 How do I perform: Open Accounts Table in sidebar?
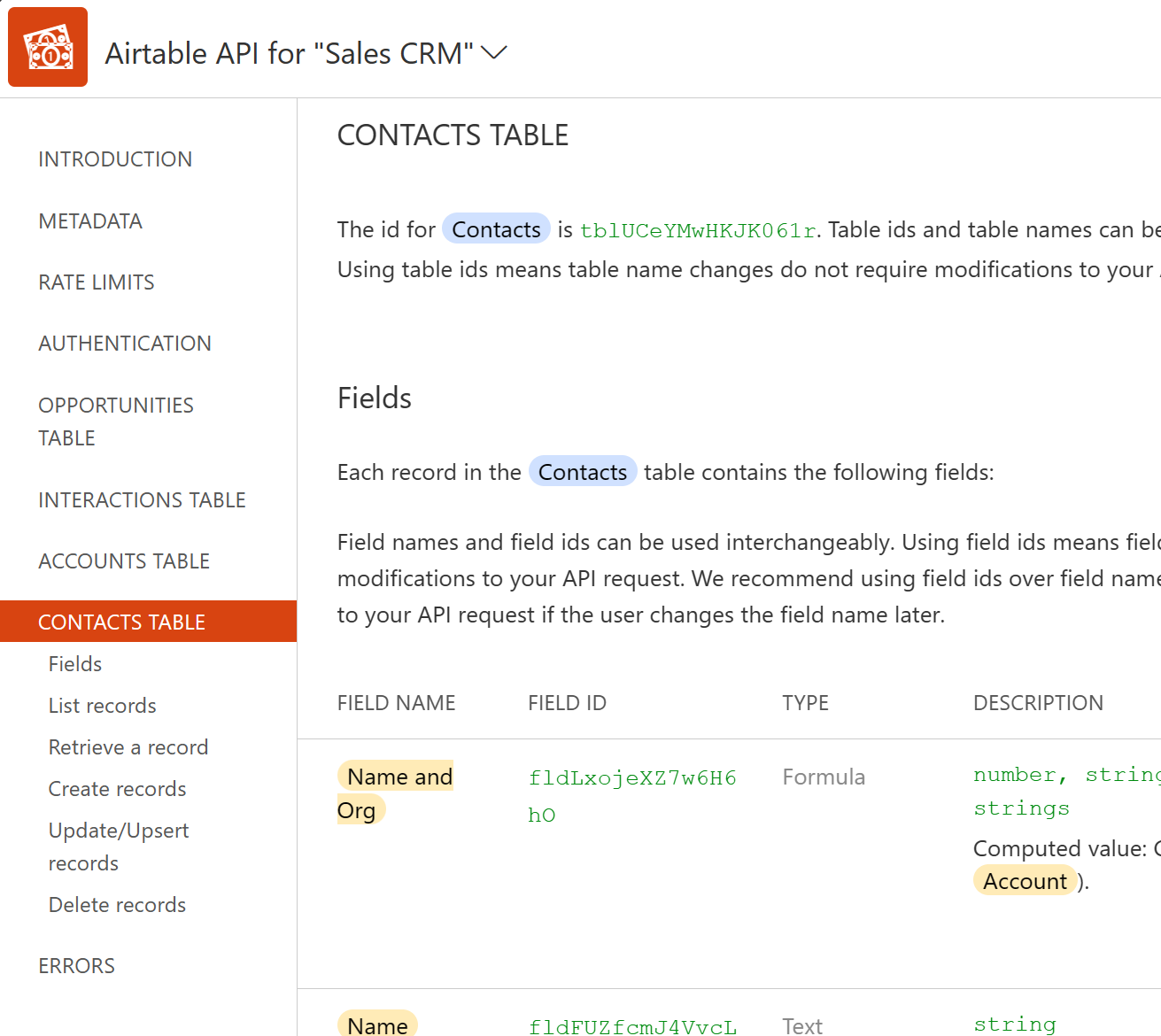pyautogui.click(x=124, y=561)
